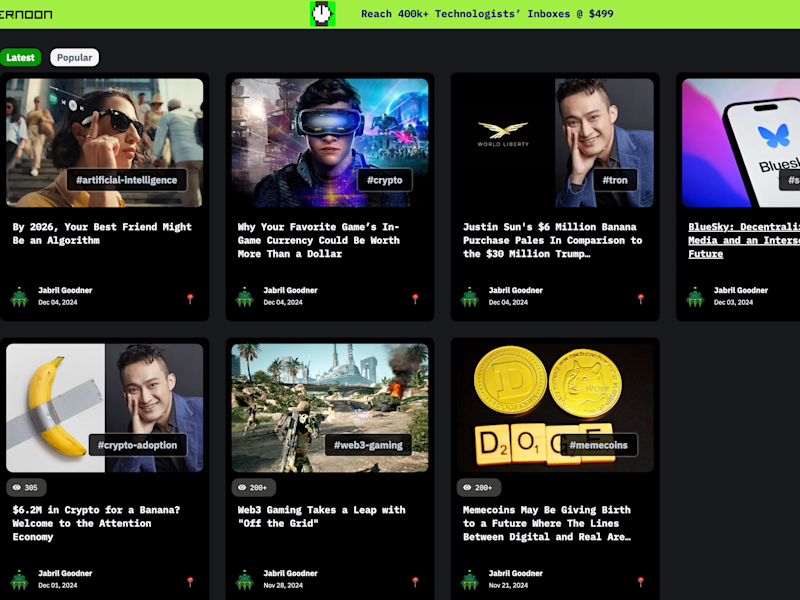Switch to the Popular tab
This screenshot has height=600, width=800.
pyautogui.click(x=74, y=57)
